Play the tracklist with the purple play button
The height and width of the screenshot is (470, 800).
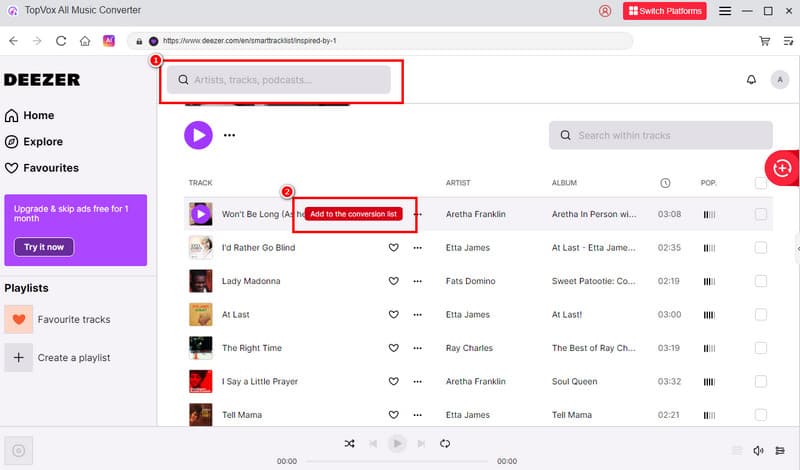click(198, 135)
